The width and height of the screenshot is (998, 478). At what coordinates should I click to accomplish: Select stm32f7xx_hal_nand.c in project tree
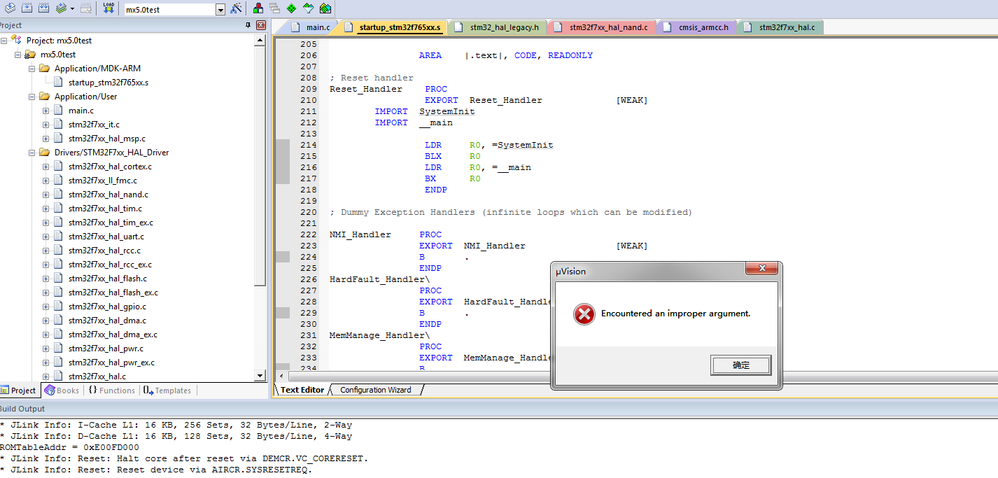[x=108, y=194]
